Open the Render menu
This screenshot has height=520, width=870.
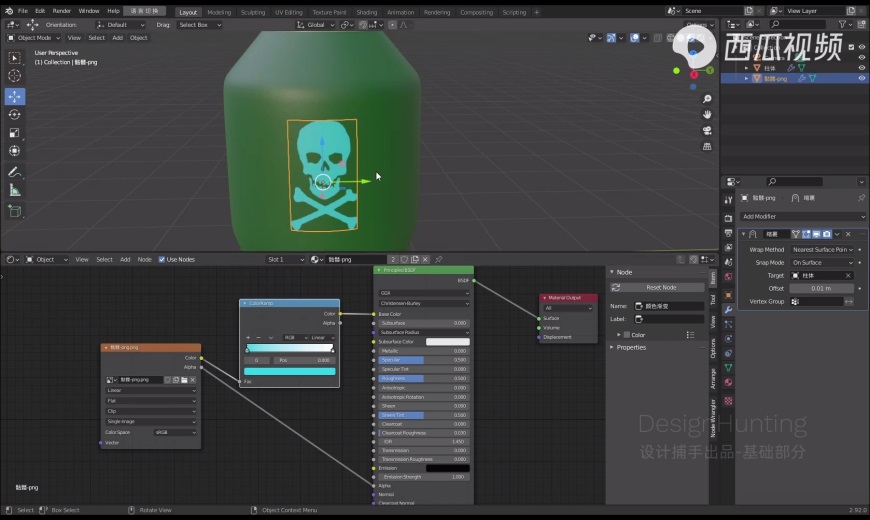pos(62,11)
